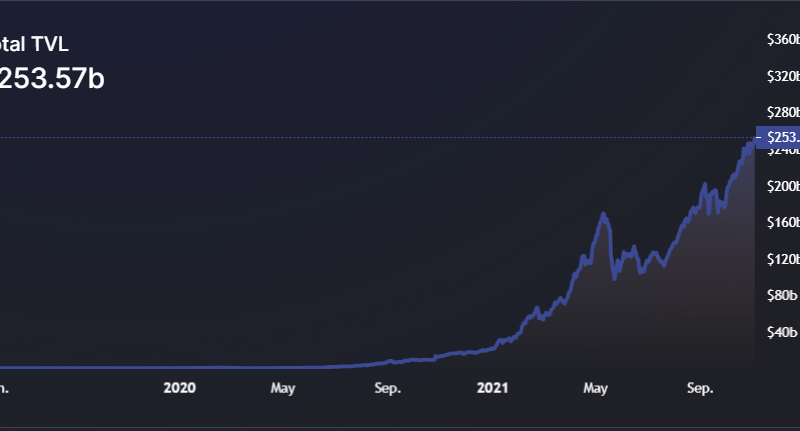Click the $280b y-axis label
This screenshot has width=800, height=431.
781,113
